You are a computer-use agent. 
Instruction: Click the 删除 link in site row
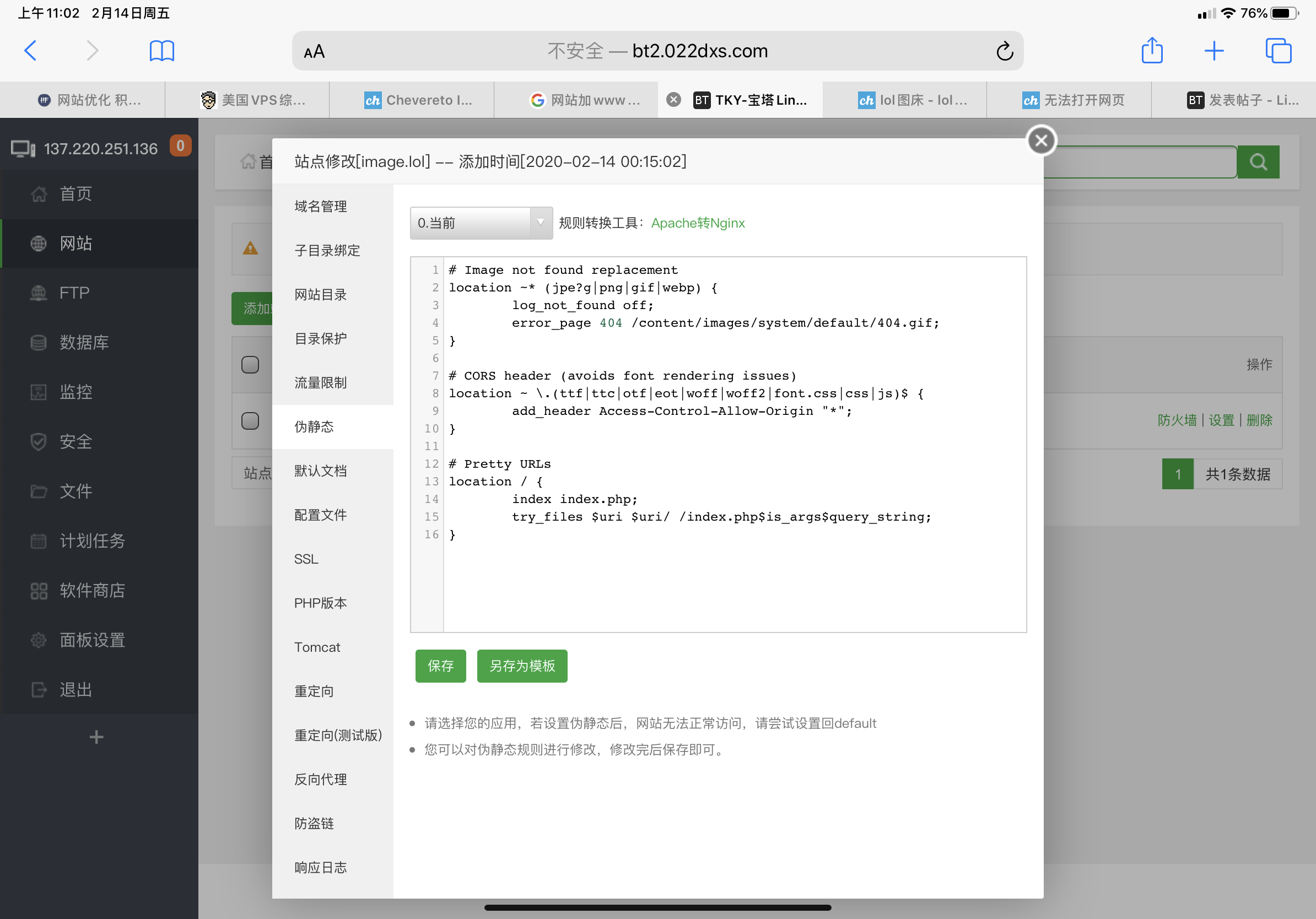1259,420
